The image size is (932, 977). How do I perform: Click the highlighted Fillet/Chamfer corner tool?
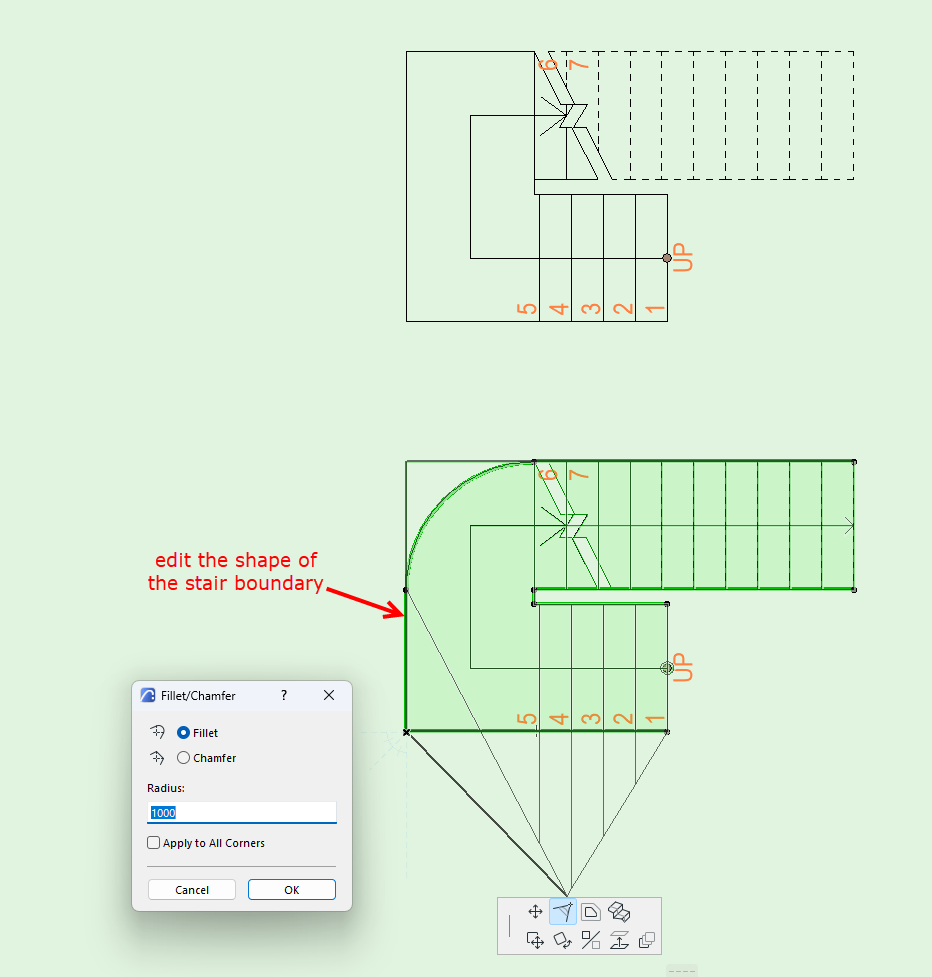[563, 912]
